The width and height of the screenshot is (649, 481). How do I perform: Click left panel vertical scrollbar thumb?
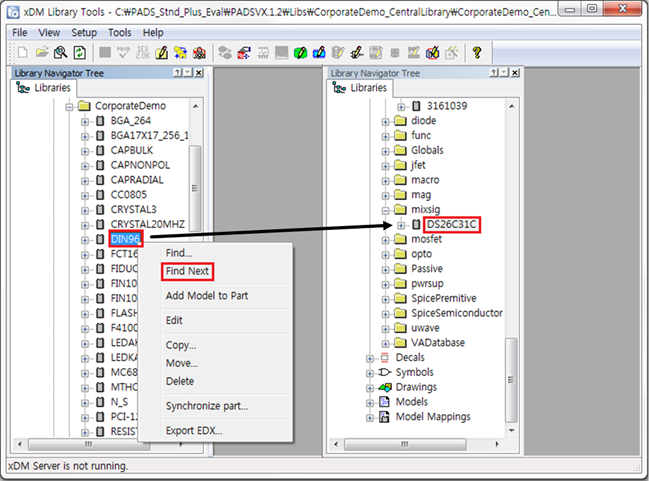tap(195, 188)
